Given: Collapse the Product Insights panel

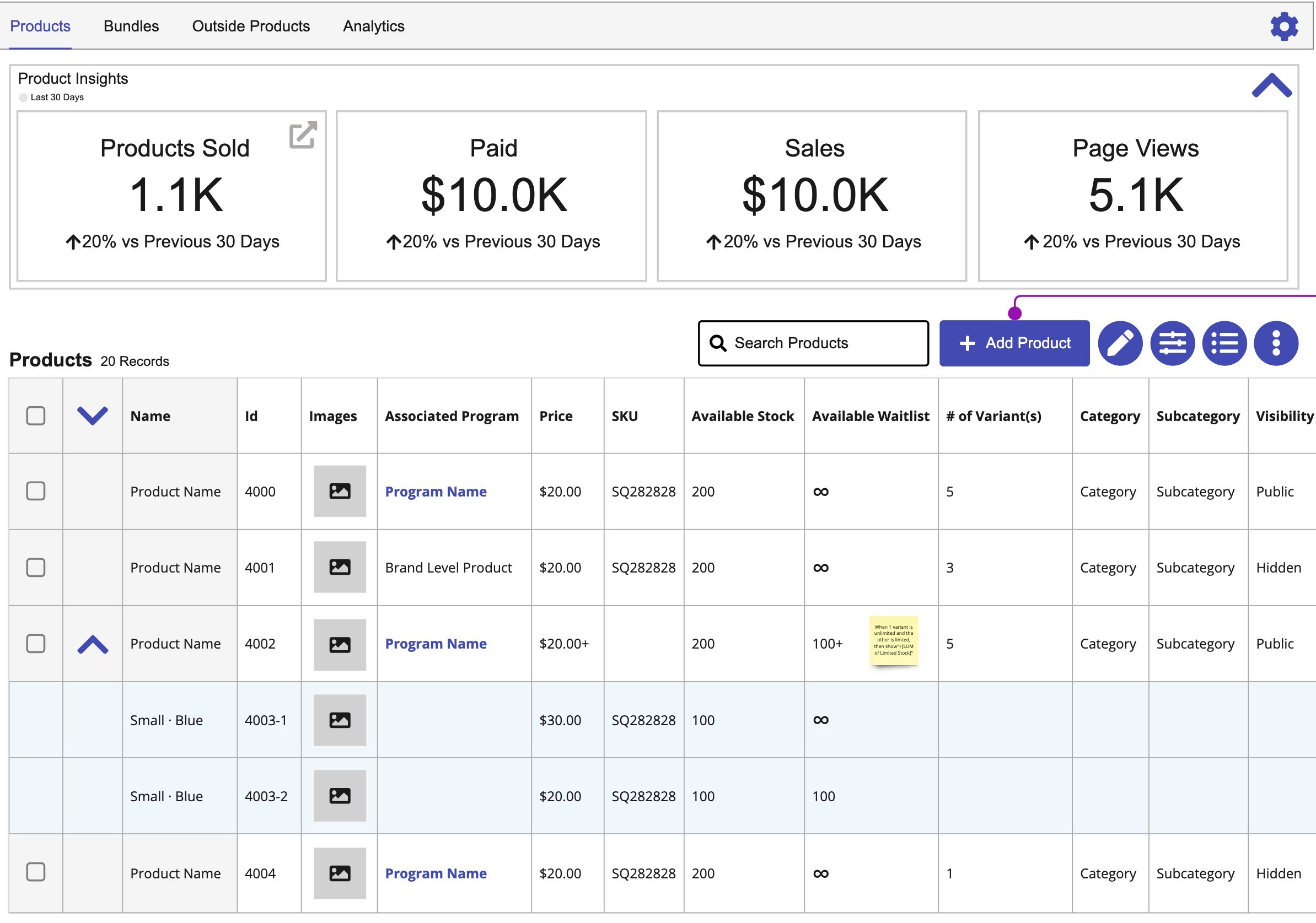Looking at the screenshot, I should [1271, 85].
